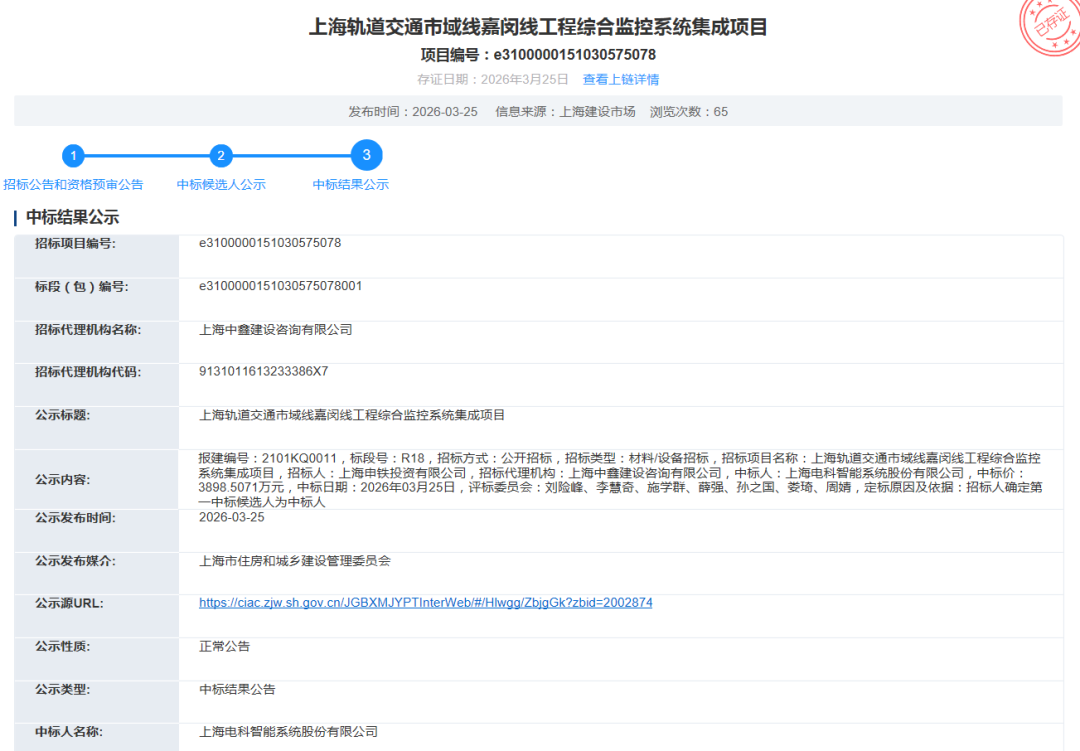Open 中标候选人公示 step label
This screenshot has width=1080, height=751.
221,185
